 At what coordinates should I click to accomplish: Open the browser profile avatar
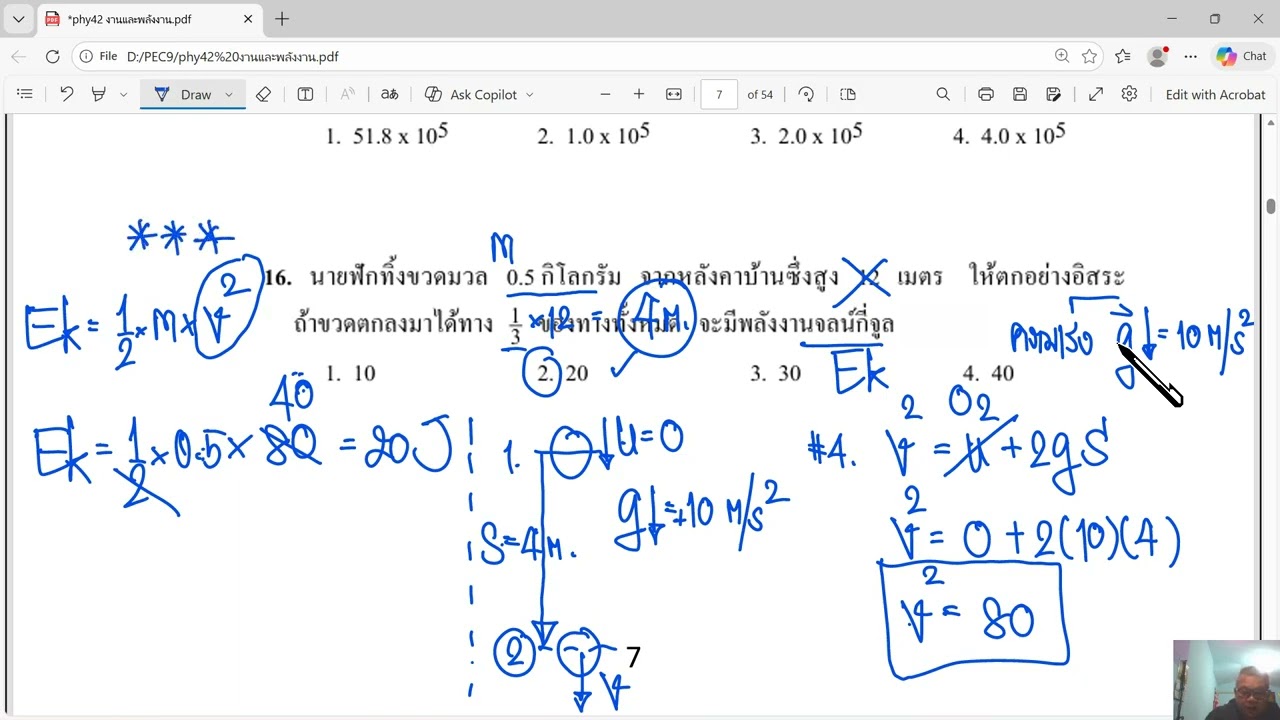1157,57
